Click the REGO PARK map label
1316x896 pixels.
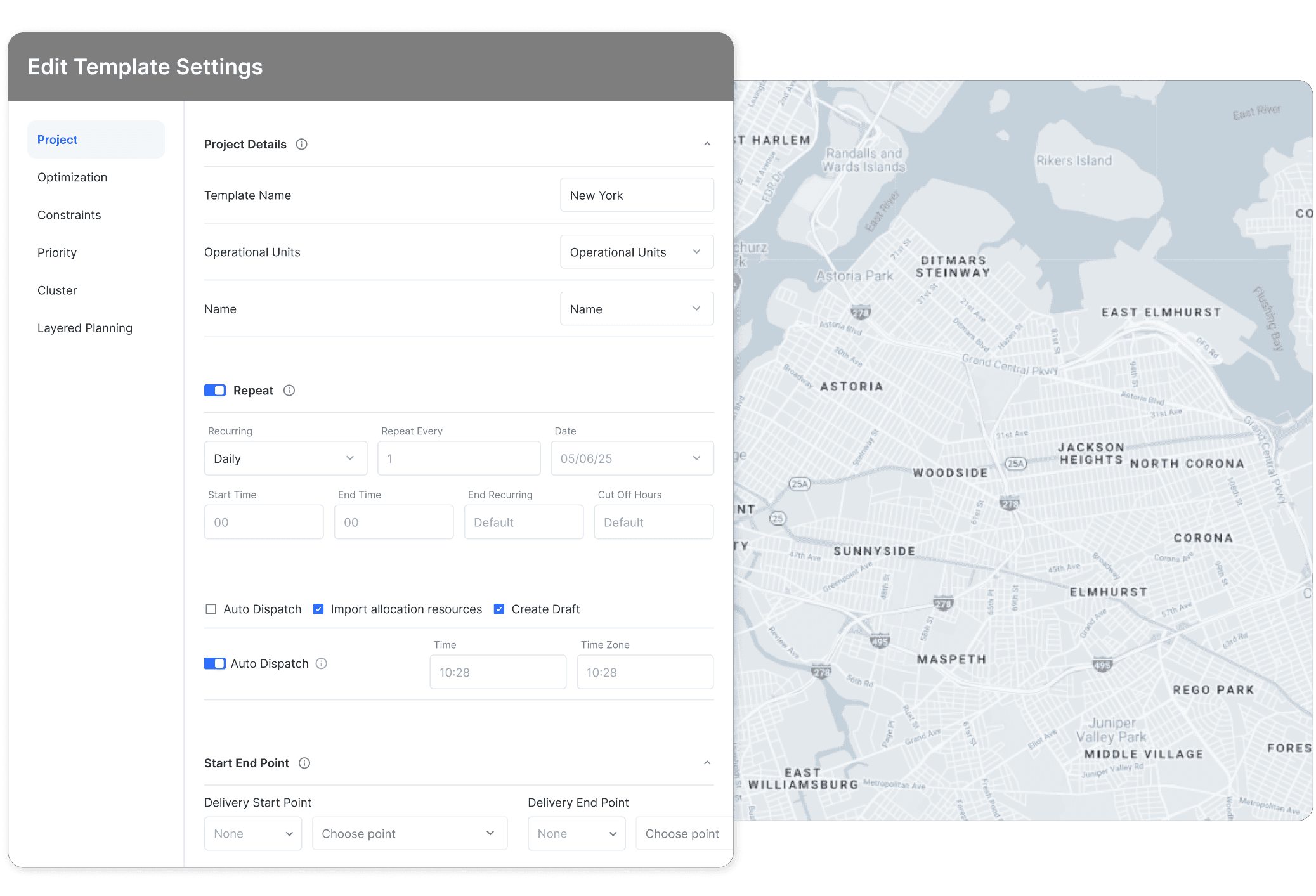tap(1213, 690)
